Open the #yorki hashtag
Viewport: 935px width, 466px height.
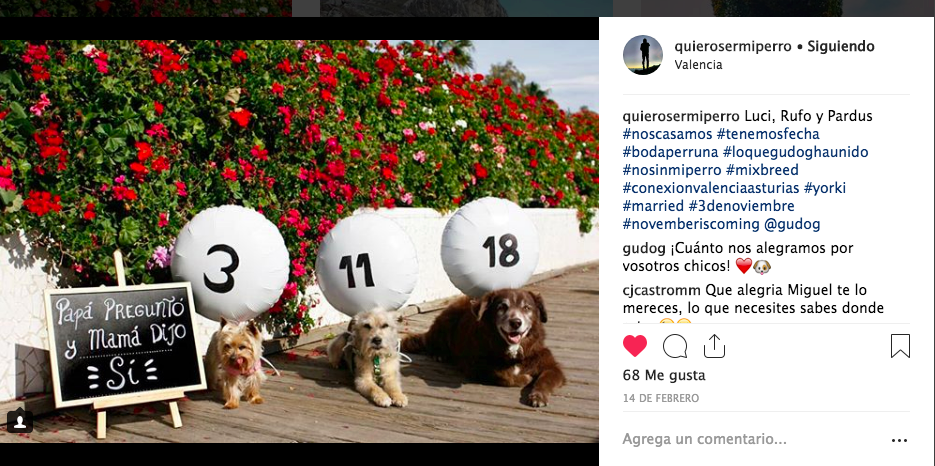[825, 188]
